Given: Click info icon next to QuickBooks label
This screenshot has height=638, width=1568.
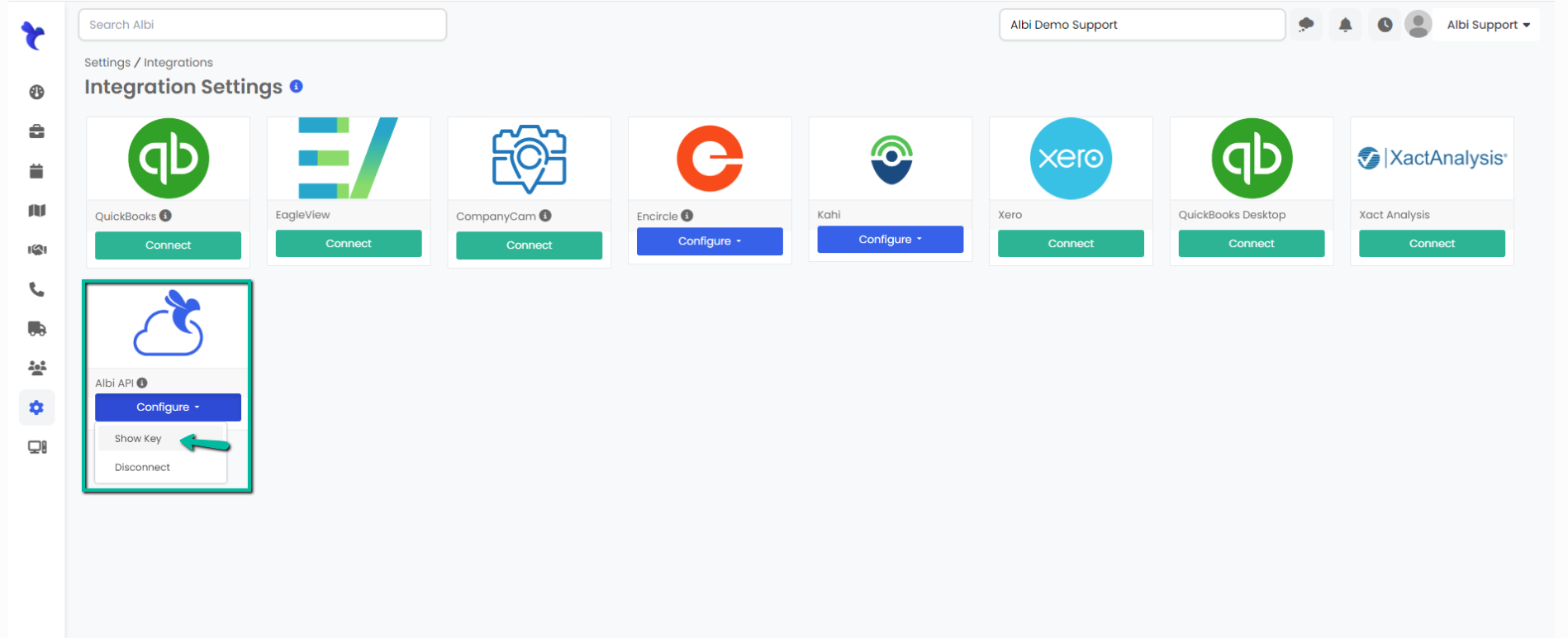Looking at the screenshot, I should pos(165,216).
